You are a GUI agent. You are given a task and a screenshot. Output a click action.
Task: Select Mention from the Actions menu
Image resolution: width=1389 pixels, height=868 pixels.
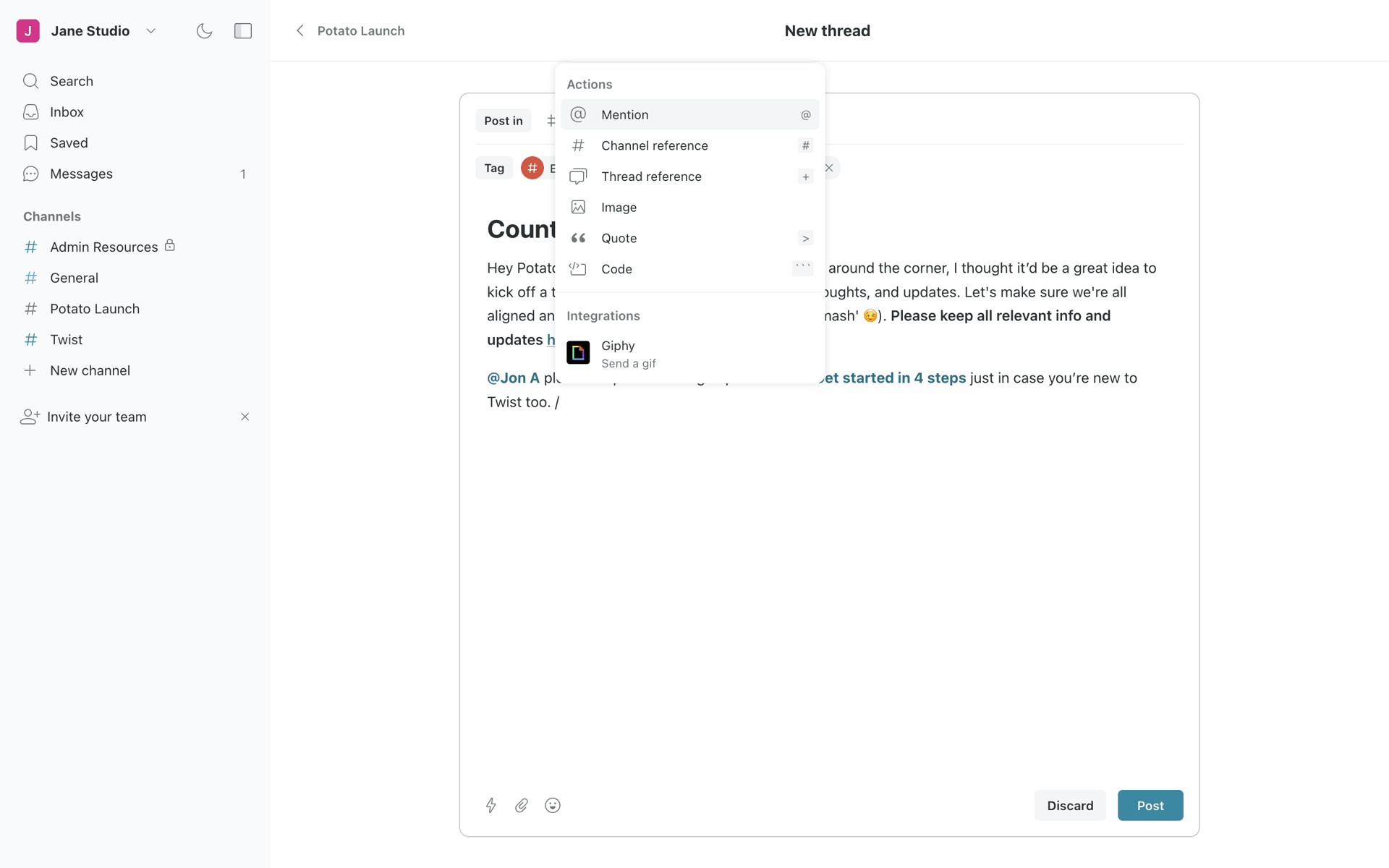pyautogui.click(x=690, y=114)
